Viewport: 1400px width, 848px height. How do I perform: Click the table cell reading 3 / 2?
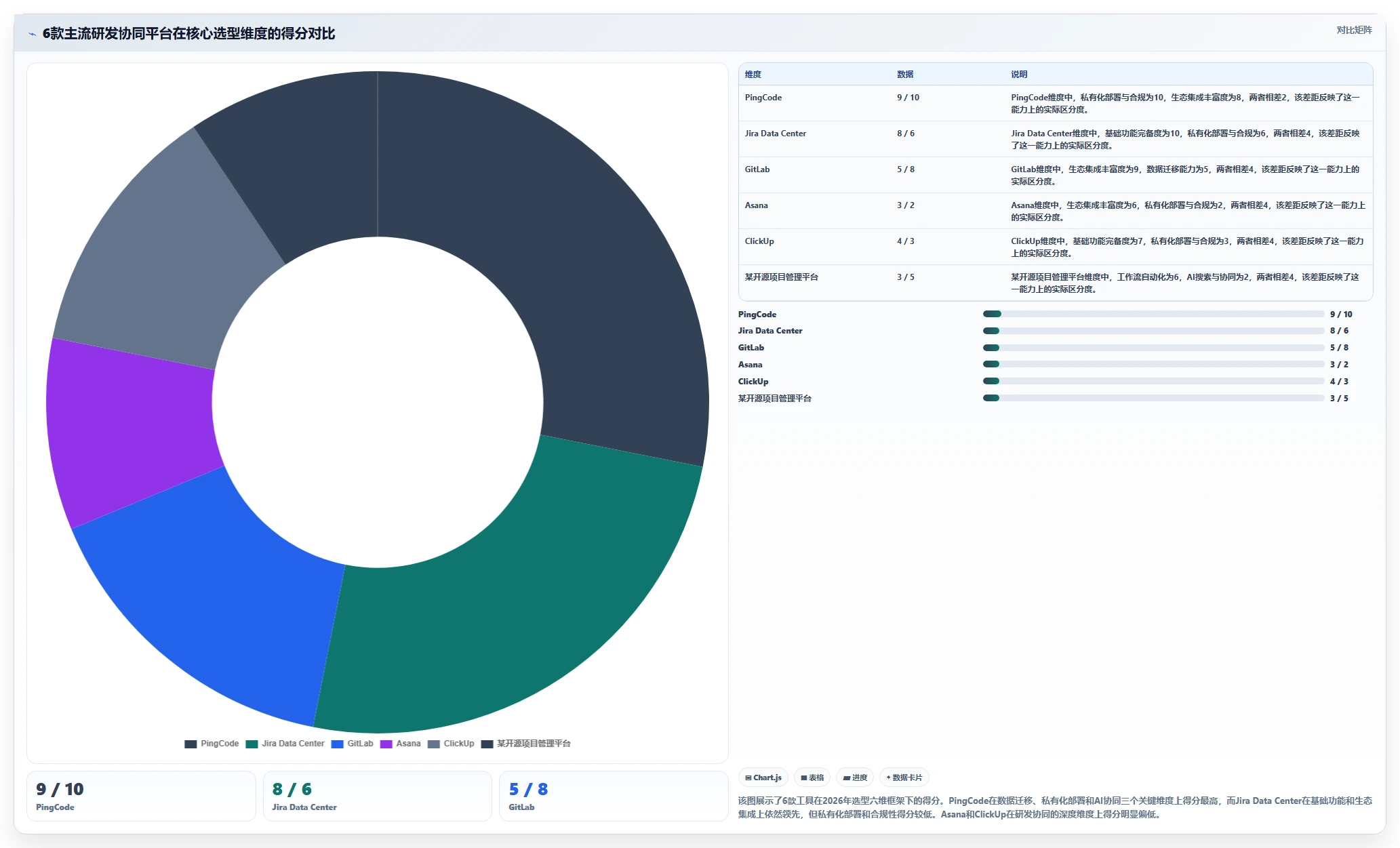[x=906, y=205]
